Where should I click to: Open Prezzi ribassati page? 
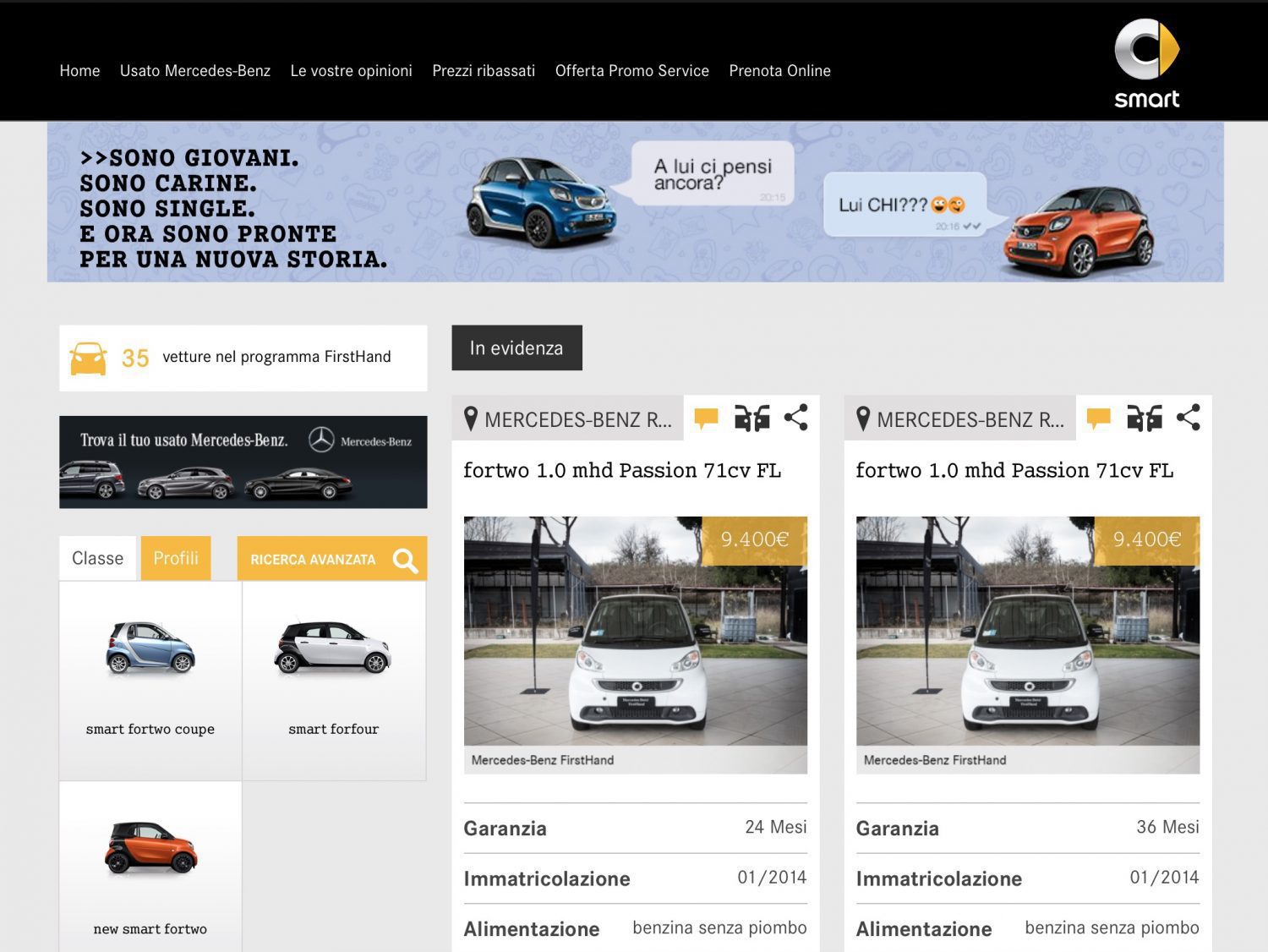tap(484, 71)
